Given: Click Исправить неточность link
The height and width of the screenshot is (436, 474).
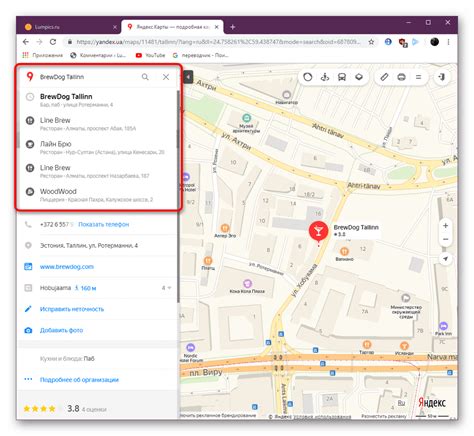Looking at the screenshot, I should coord(72,309).
